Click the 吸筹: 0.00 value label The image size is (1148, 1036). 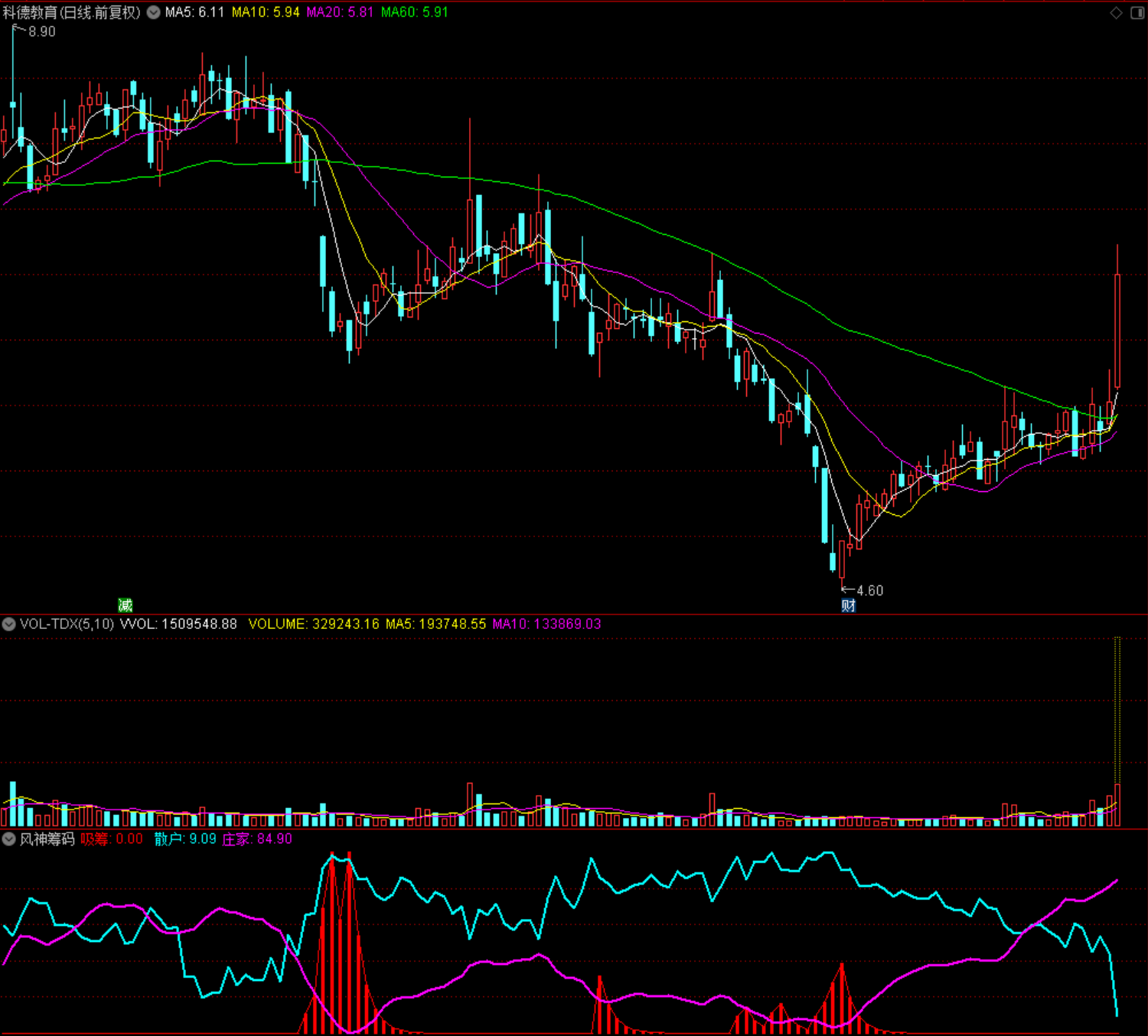pyautogui.click(x=112, y=839)
